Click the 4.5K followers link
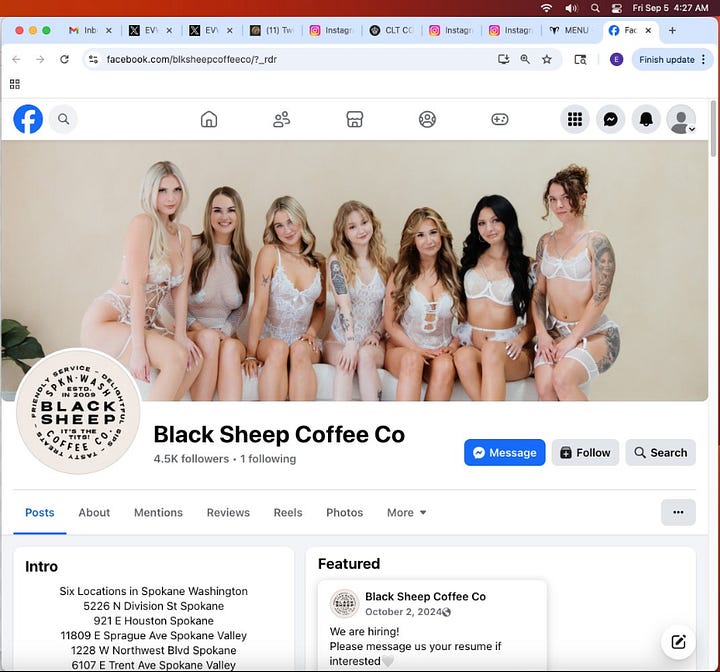Screen dimensions: 720x672 [191, 459]
